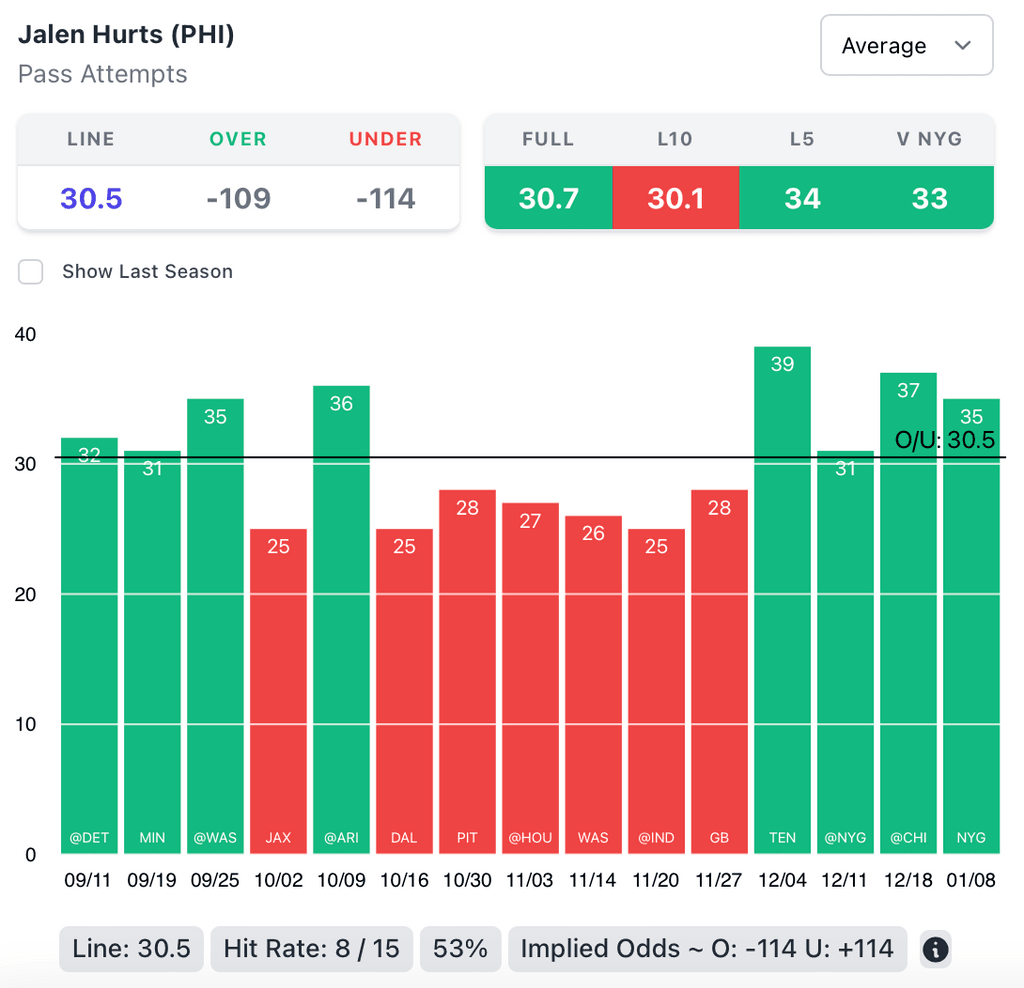This screenshot has width=1024, height=988.
Task: Select the 12/04 TEN bar showing 39
Action: click(x=782, y=600)
